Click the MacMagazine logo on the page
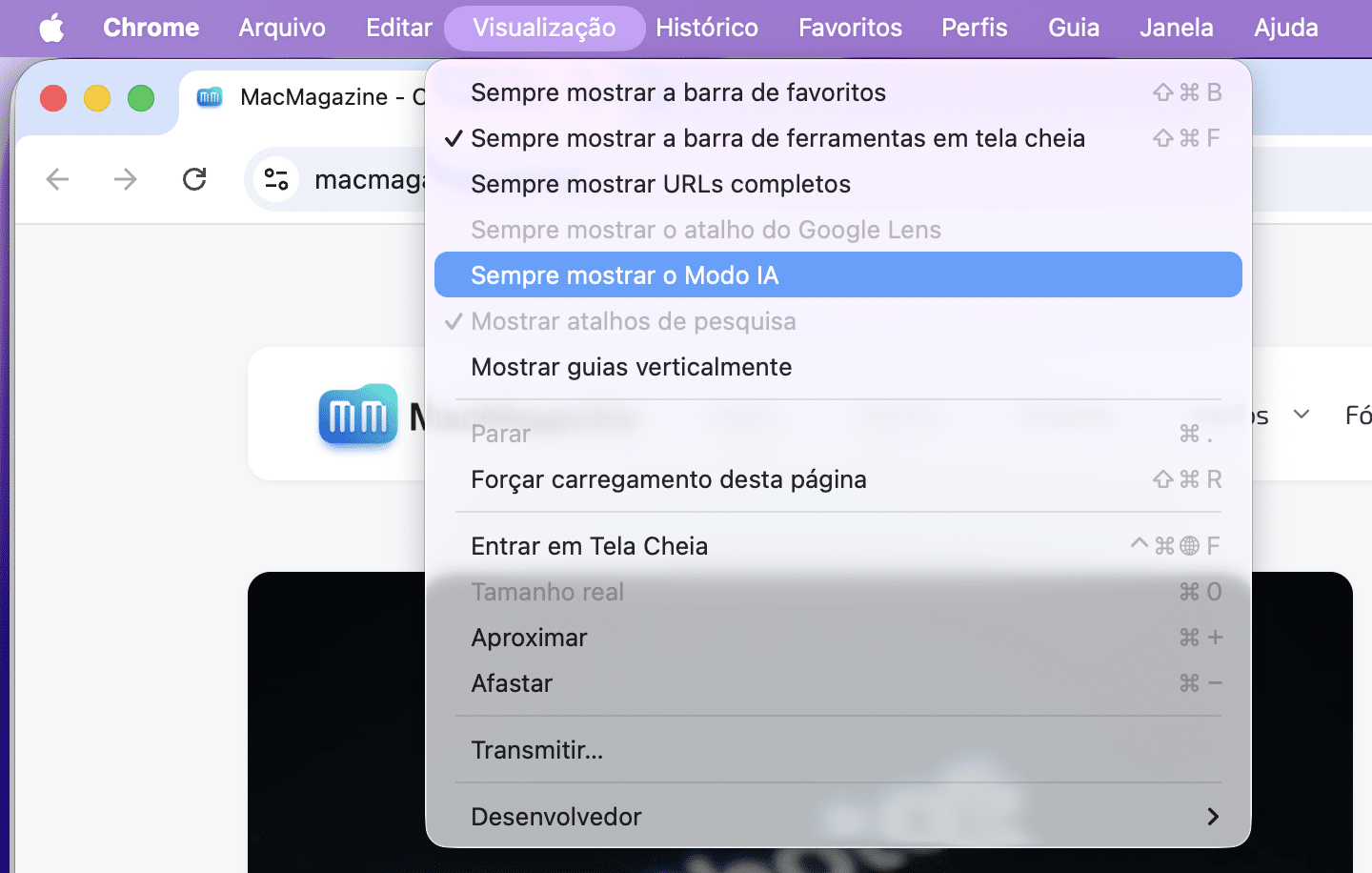Screen dimensions: 1372x873 click(x=357, y=415)
